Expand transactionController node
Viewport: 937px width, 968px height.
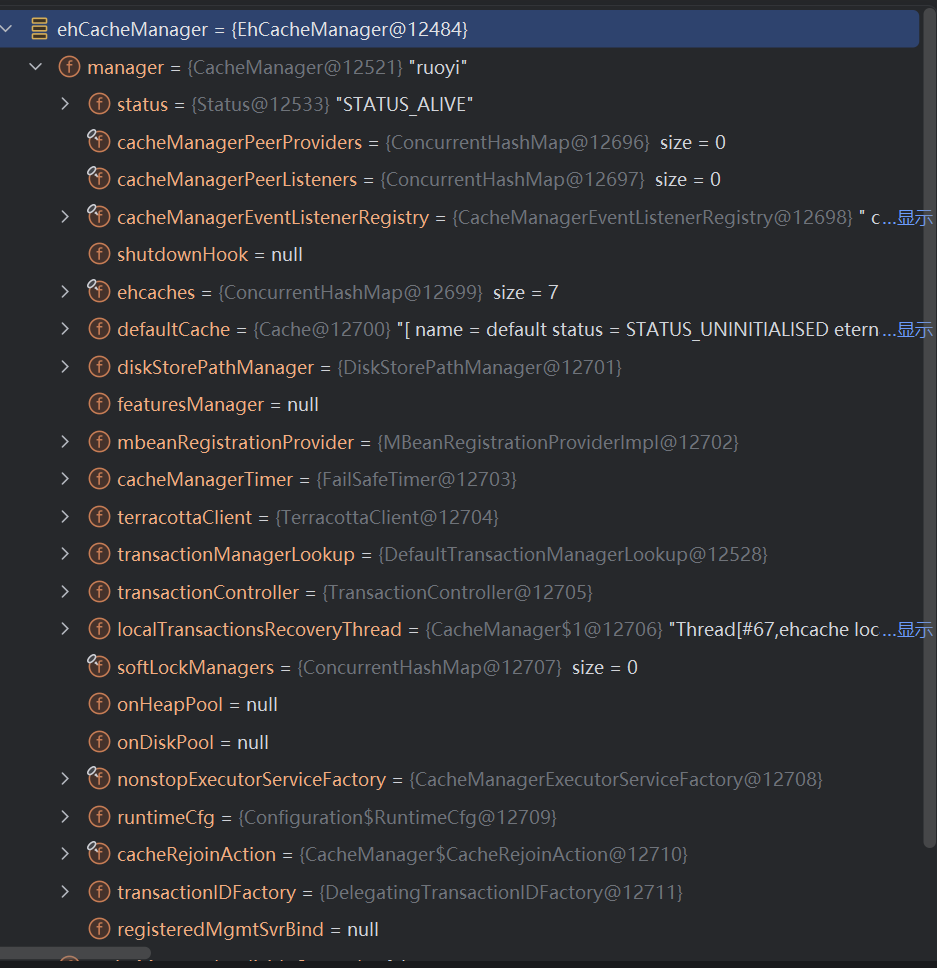click(65, 591)
